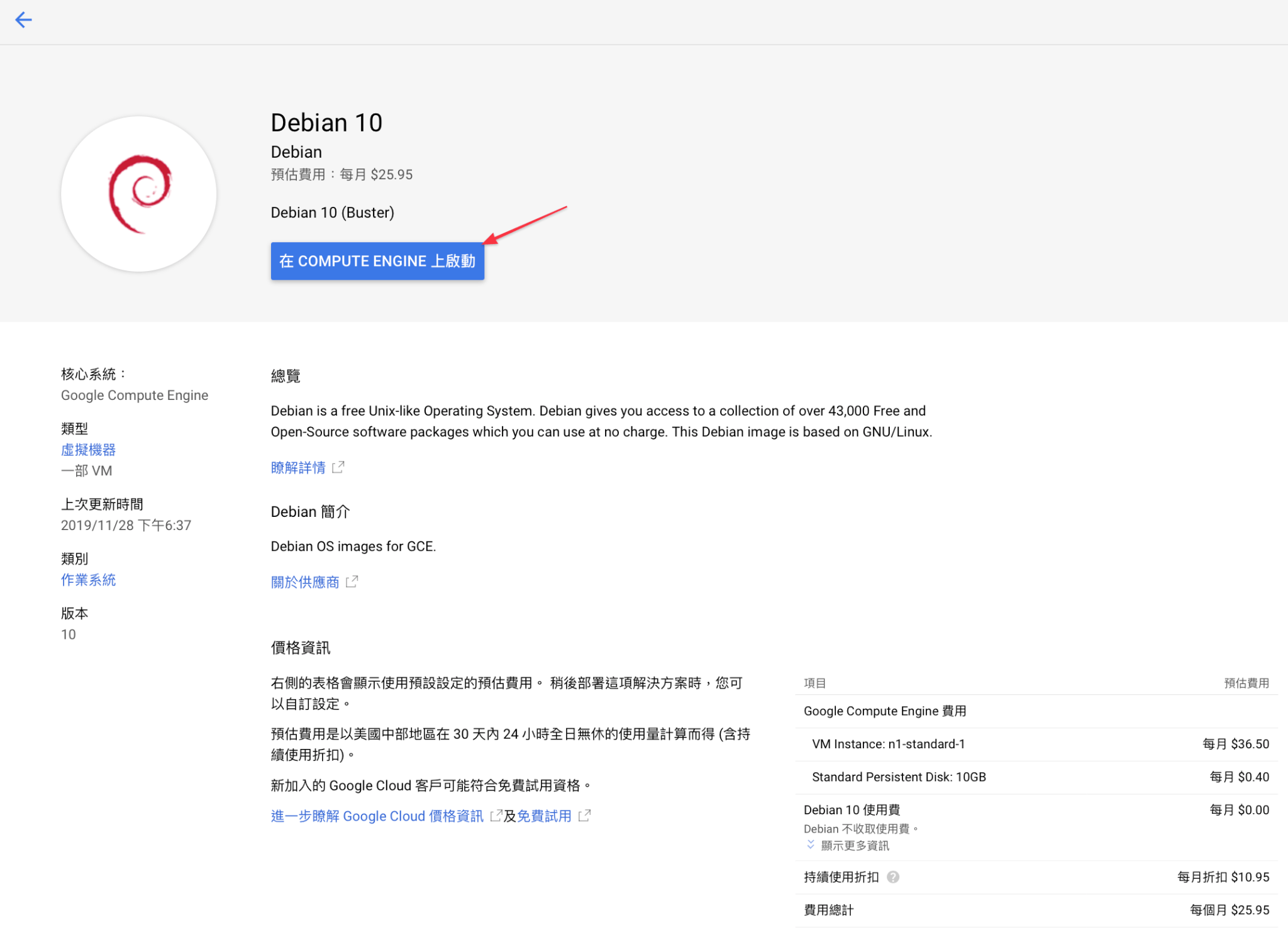
Task: Click the 持續使用折扣 row label
Action: (841, 877)
